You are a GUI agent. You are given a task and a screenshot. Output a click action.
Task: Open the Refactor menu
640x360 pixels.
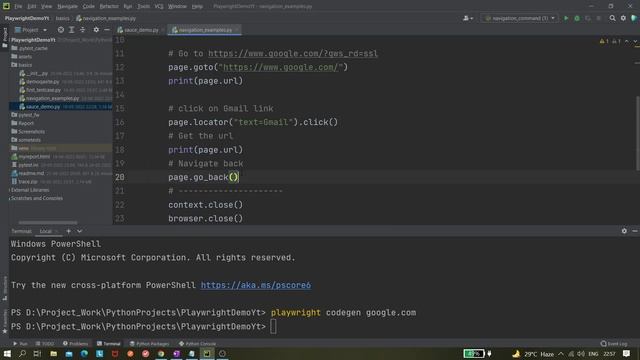[109, 6]
